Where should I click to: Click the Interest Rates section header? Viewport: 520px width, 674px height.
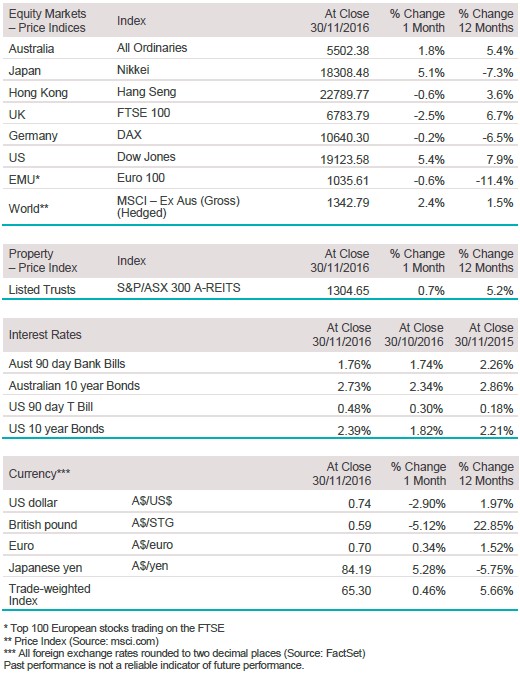tap(45, 335)
